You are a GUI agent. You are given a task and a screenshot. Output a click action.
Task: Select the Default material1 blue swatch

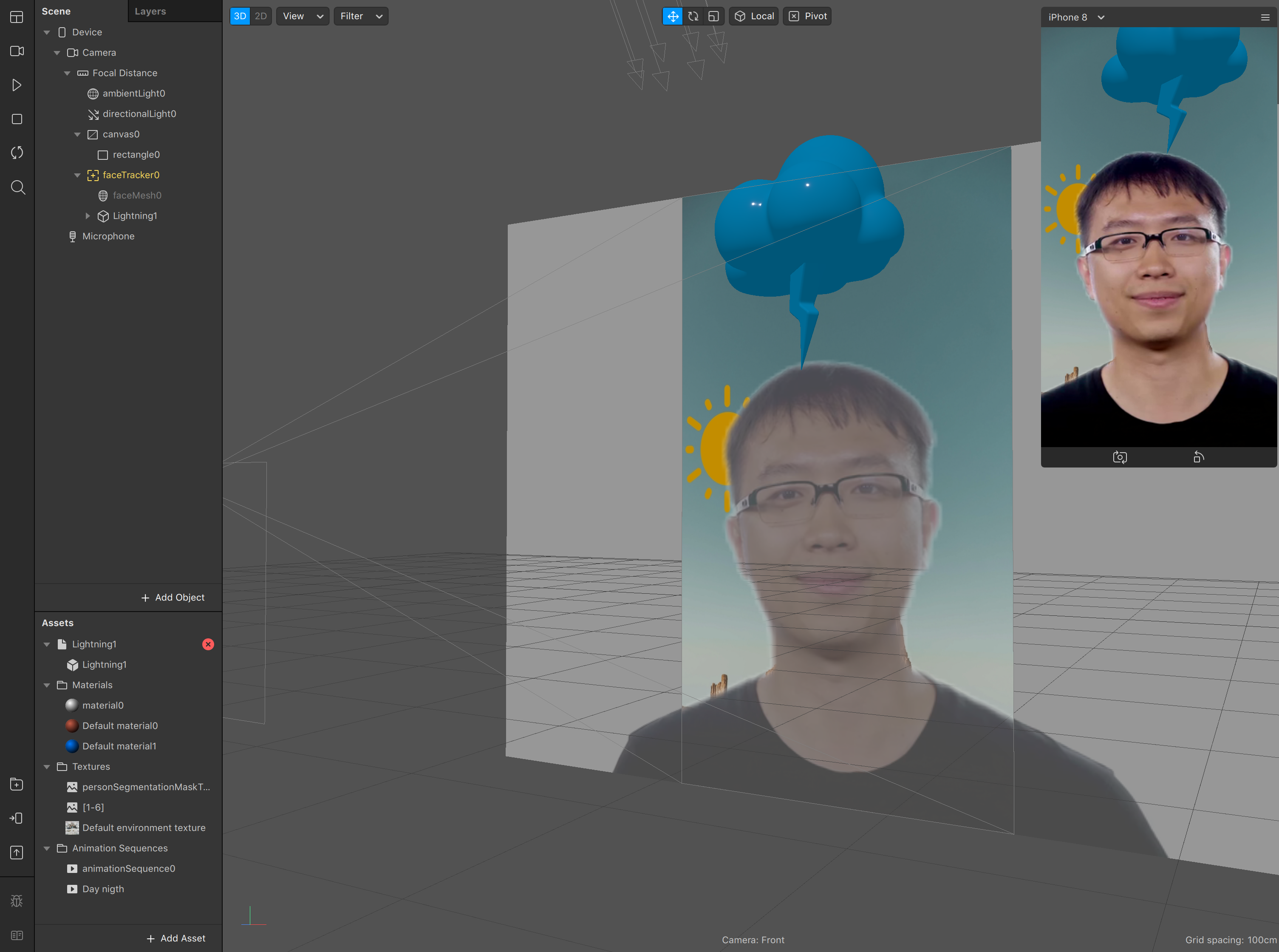coord(72,746)
